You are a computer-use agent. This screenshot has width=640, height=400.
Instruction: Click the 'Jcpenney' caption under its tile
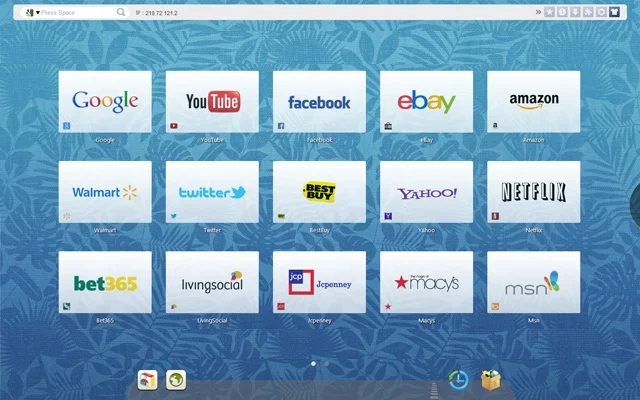point(319,320)
